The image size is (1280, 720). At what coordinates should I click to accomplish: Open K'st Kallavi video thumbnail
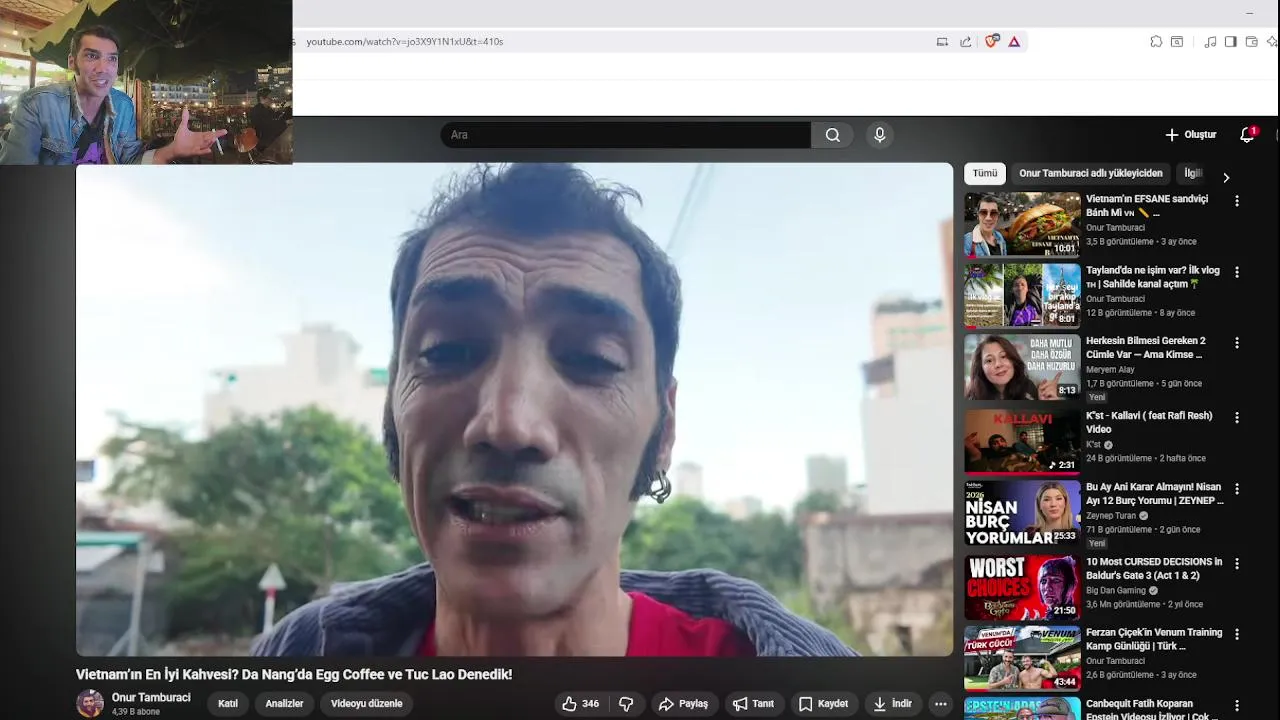(1022, 441)
